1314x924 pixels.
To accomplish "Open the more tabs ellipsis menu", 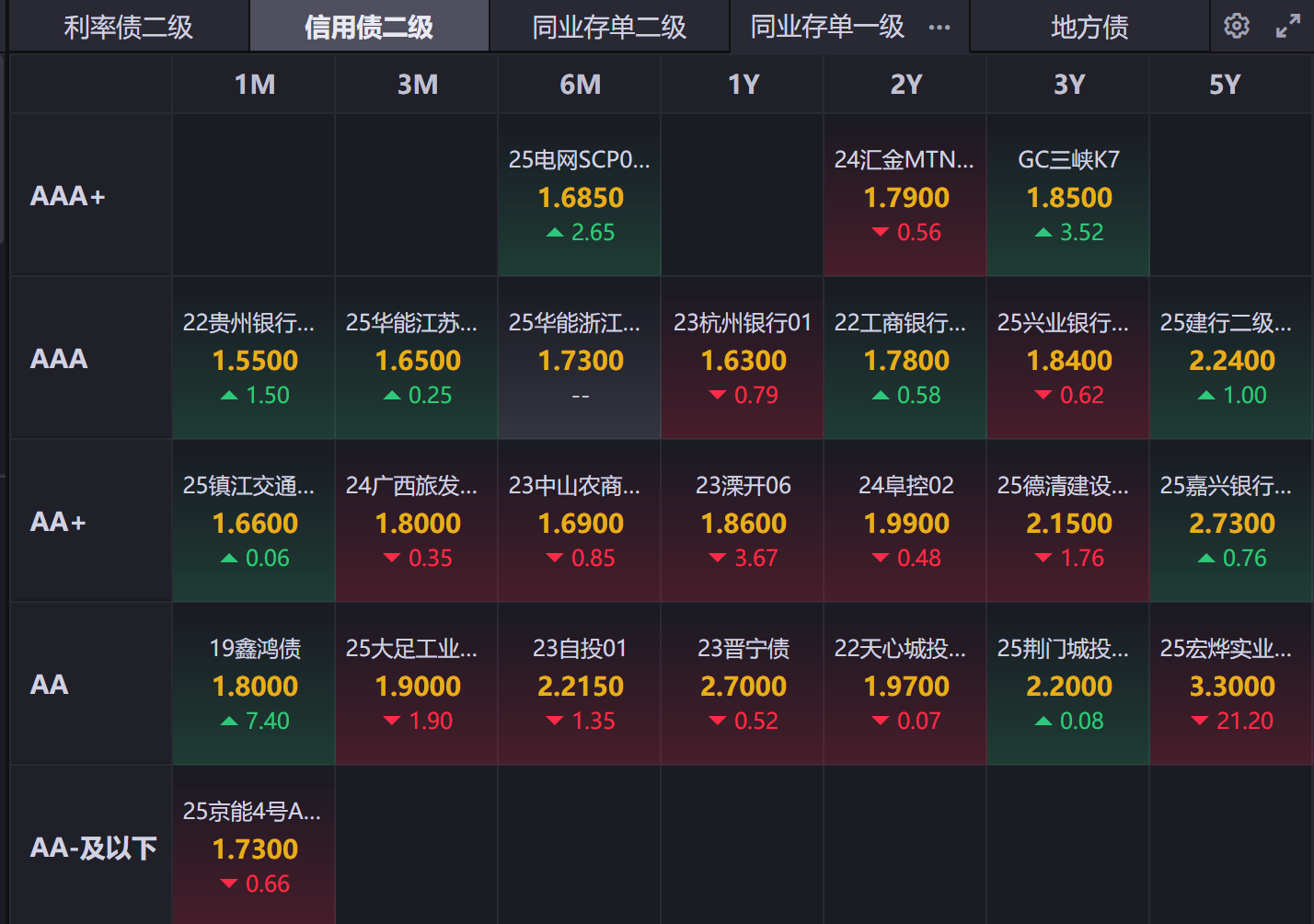I will click(x=939, y=28).
